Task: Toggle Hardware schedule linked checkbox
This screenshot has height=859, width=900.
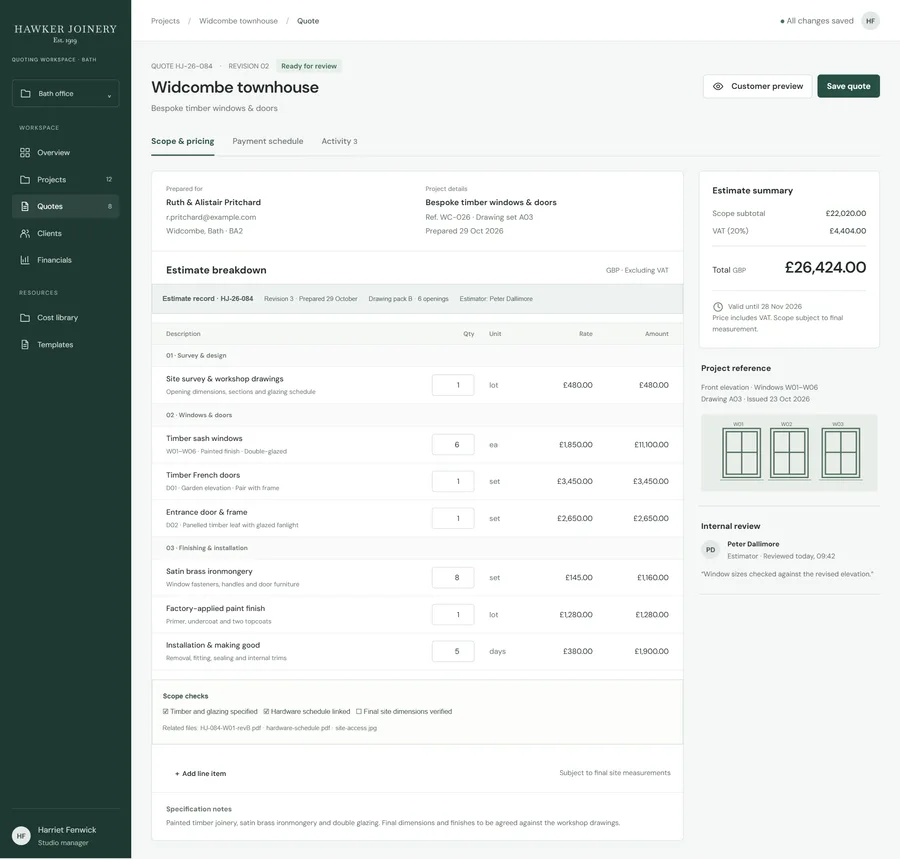Action: tap(266, 712)
